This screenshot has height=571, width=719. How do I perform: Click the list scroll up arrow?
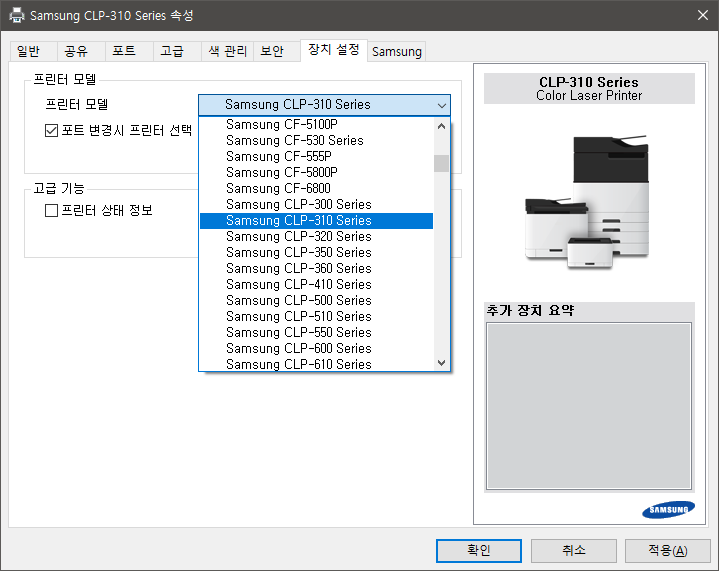tap(441, 126)
